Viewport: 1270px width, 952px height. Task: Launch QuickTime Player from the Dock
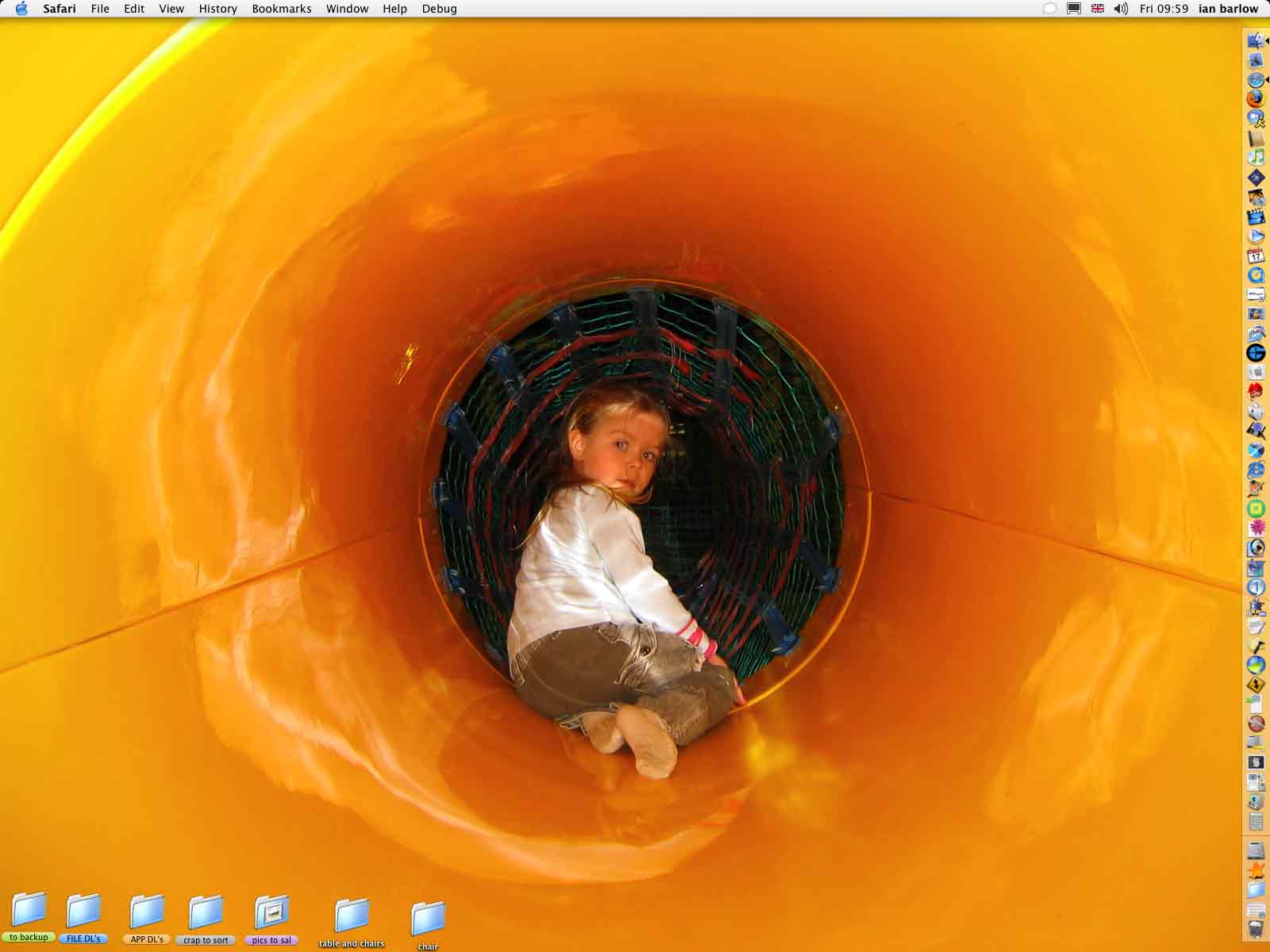pos(1256,275)
